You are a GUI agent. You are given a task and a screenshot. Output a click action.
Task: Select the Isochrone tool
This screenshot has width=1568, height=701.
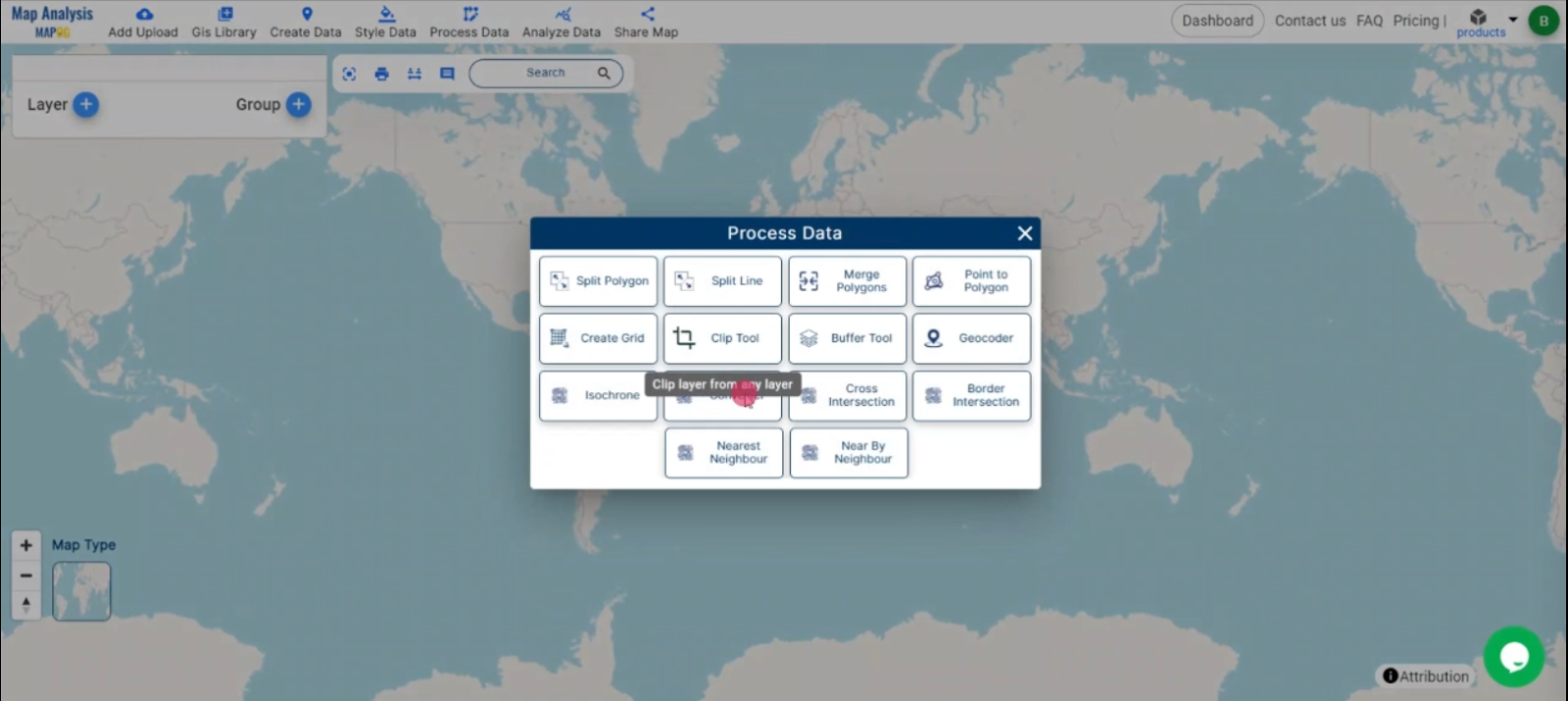[x=598, y=396]
